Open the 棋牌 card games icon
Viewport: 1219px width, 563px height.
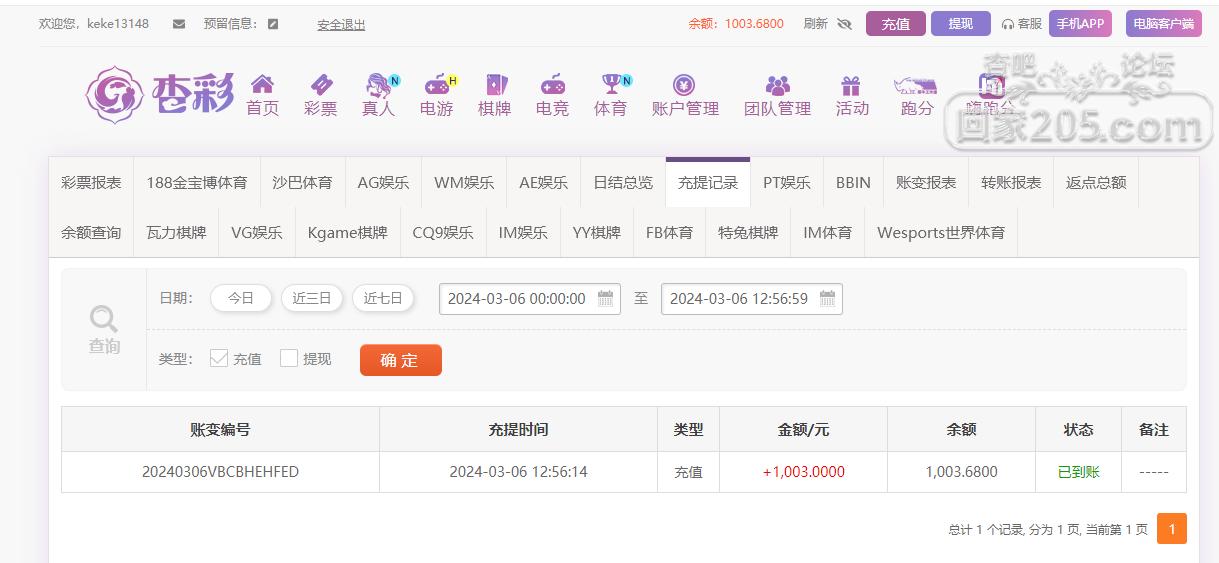(495, 85)
